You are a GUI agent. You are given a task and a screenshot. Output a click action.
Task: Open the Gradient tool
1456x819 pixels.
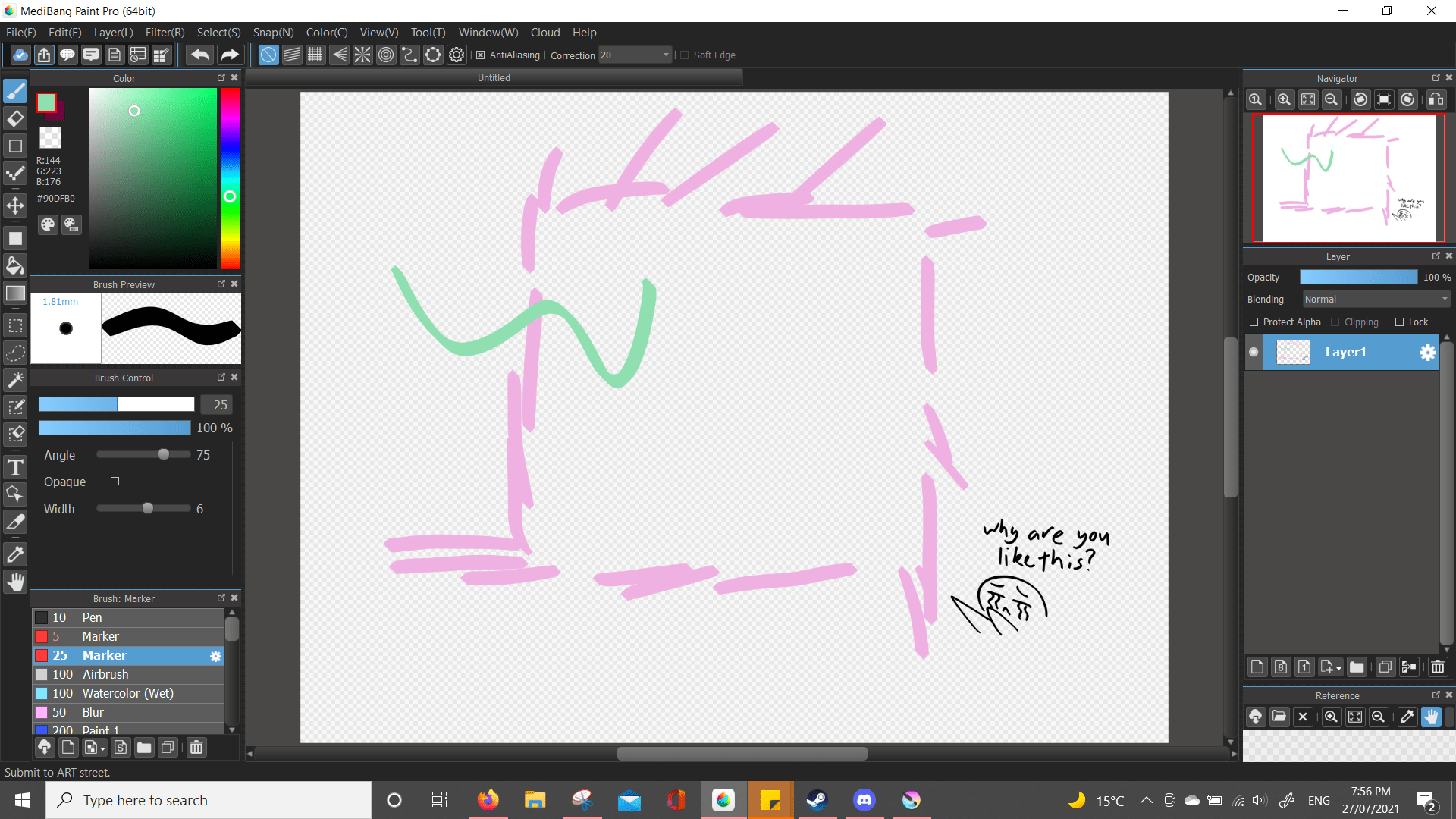[15, 293]
